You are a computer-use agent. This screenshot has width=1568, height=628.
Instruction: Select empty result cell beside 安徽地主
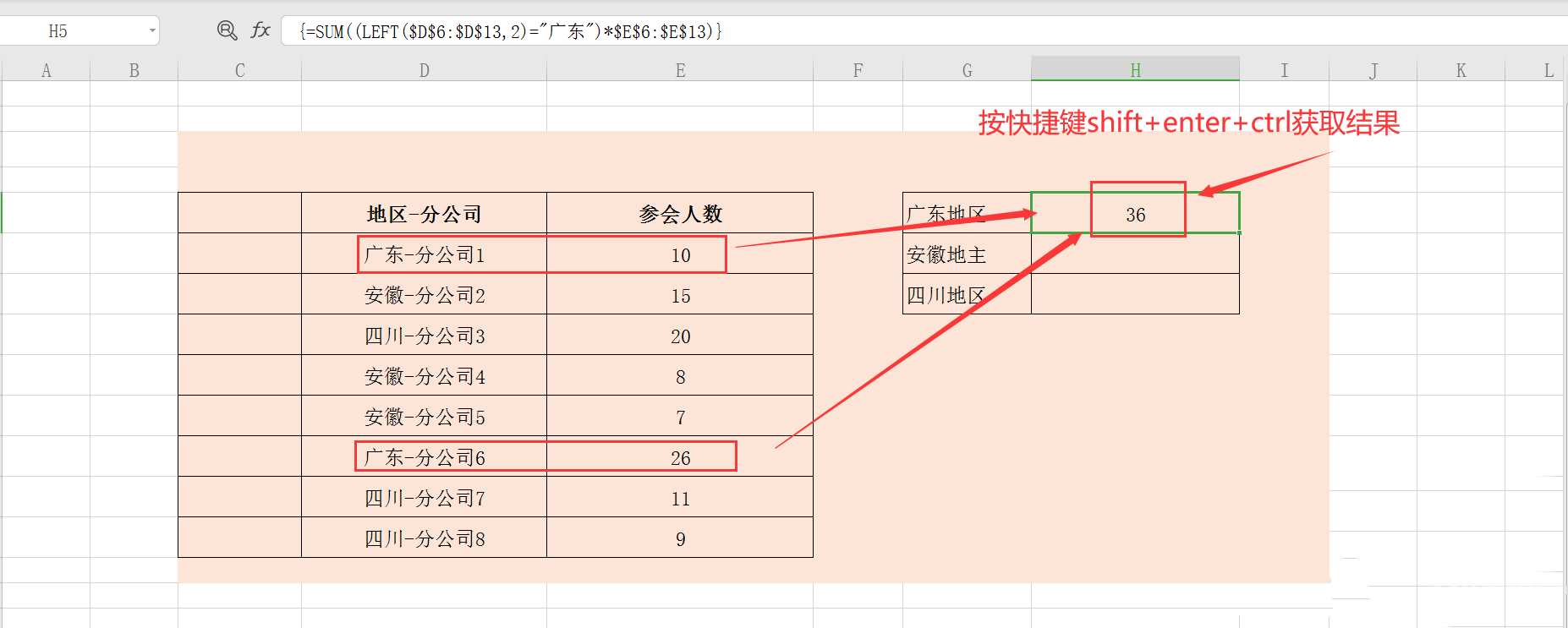tap(1135, 254)
